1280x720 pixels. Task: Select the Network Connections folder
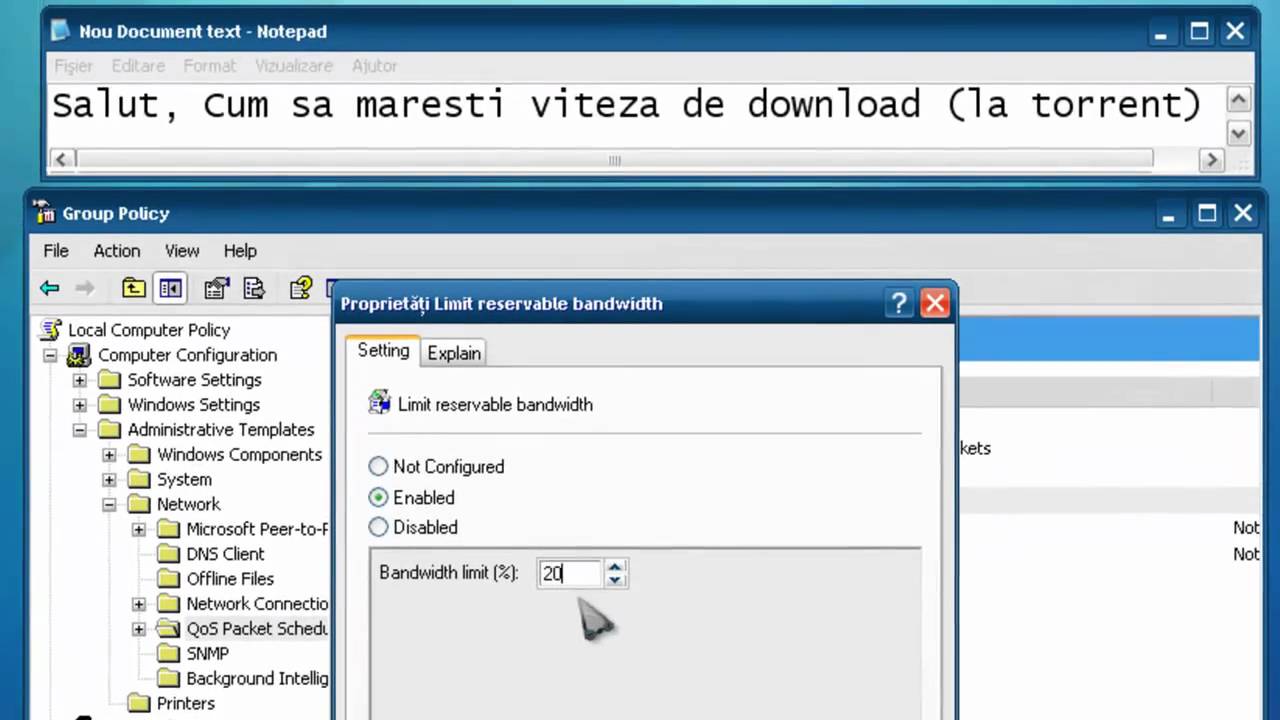257,604
